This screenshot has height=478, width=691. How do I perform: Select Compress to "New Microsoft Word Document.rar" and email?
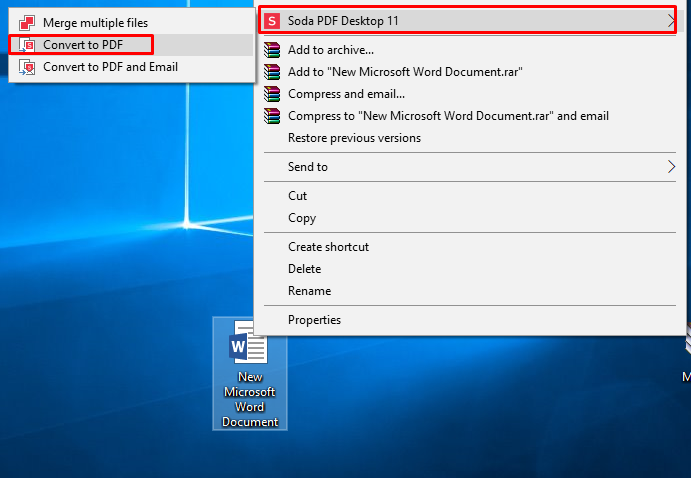470,116
